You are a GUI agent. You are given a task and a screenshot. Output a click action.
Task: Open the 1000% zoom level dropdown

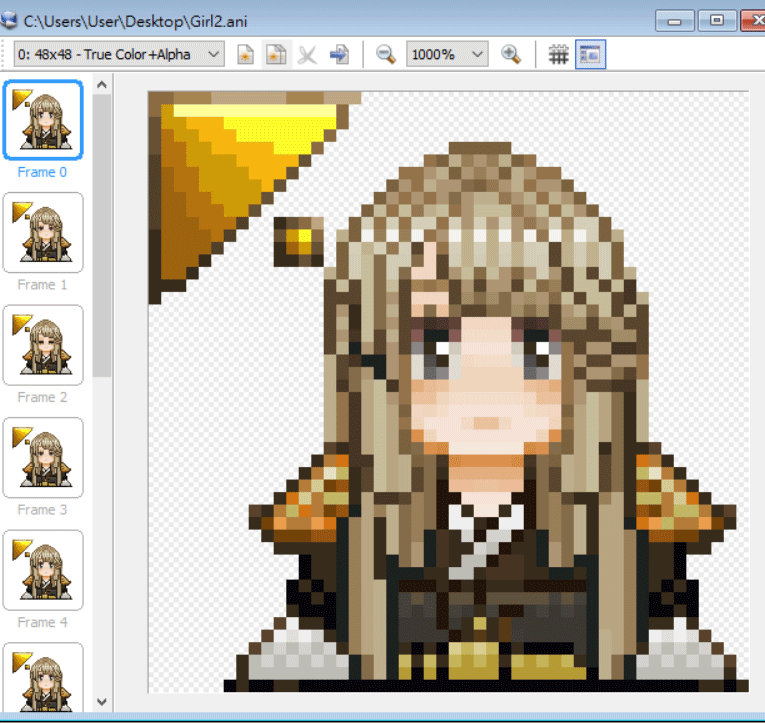(x=447, y=54)
